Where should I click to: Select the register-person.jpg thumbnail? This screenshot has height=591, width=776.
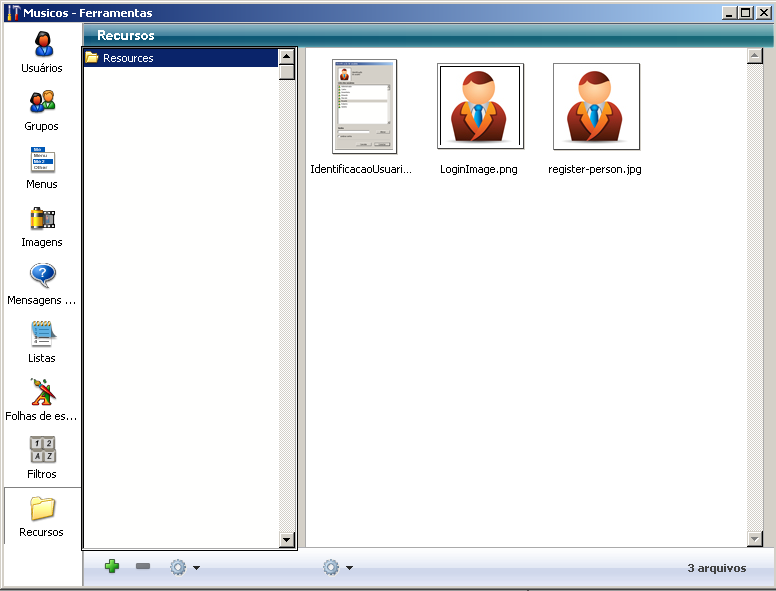tap(596, 106)
